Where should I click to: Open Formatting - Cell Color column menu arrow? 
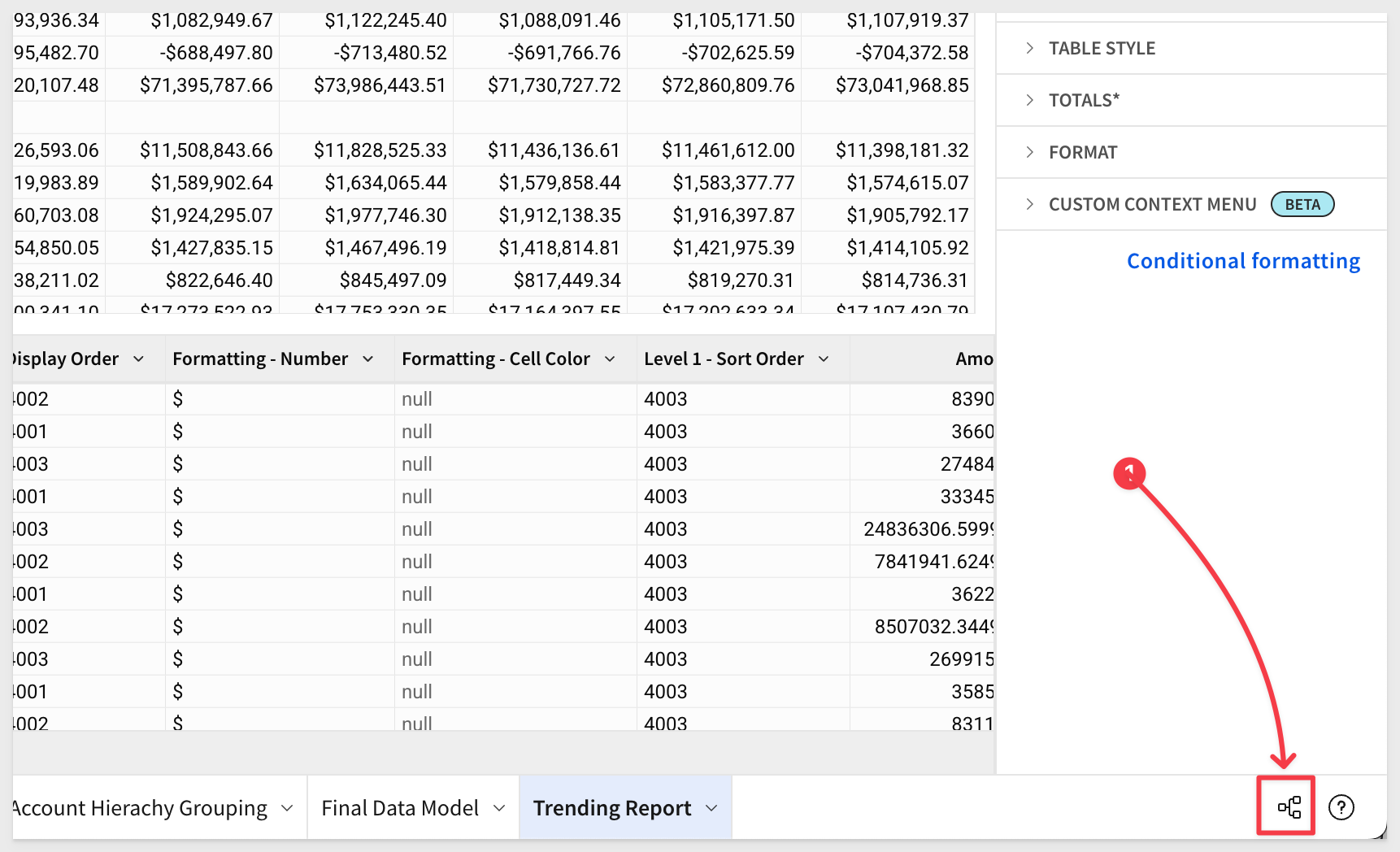[x=610, y=359]
